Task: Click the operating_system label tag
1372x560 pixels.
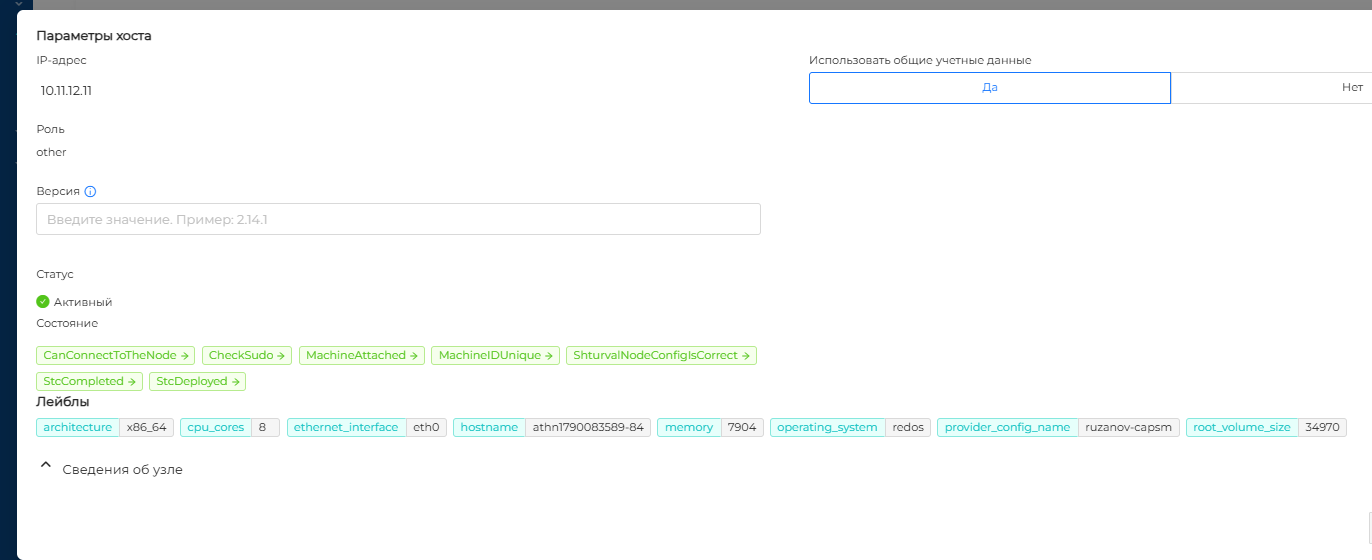Action: tap(828, 427)
